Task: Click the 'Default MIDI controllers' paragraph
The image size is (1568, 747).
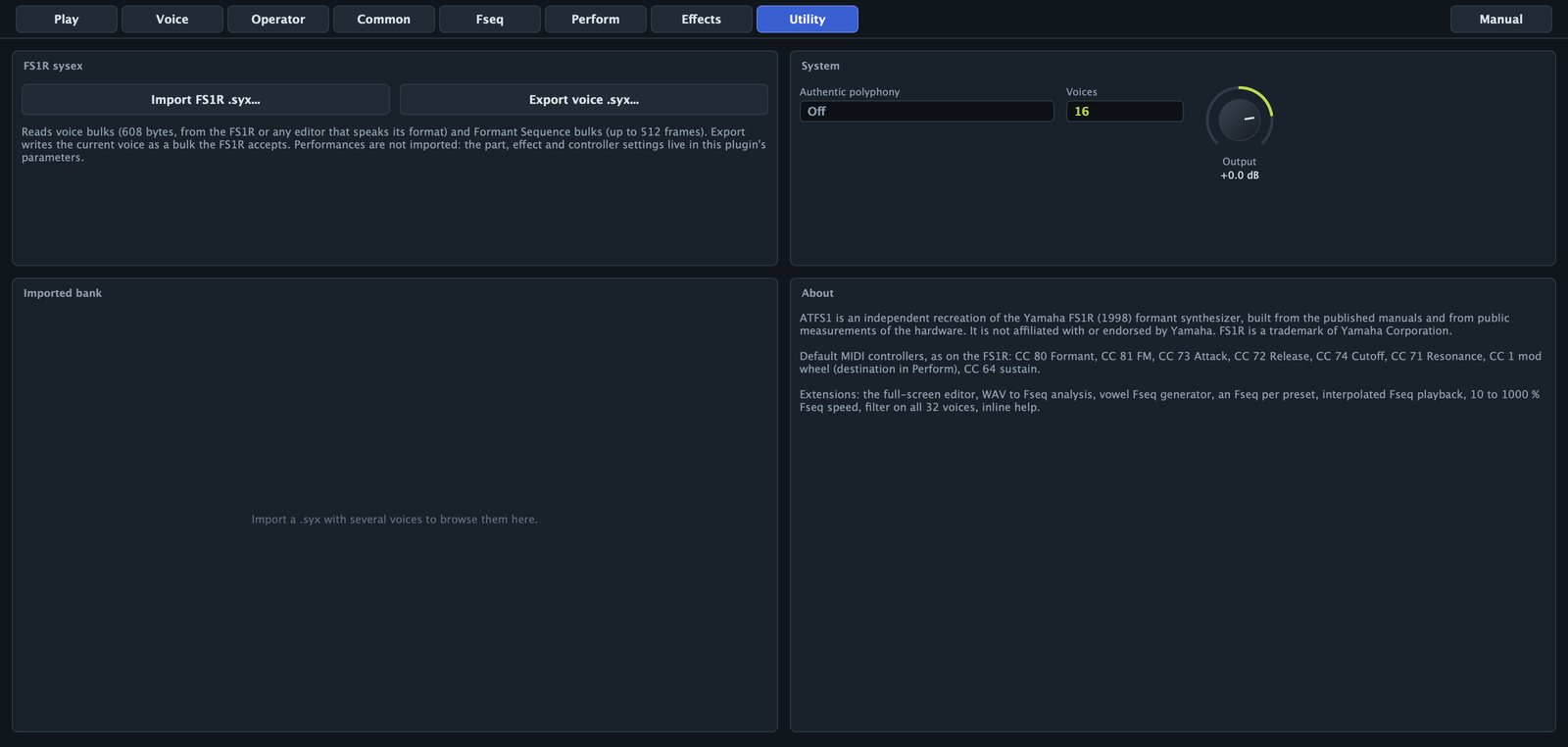Action: coord(1170,363)
